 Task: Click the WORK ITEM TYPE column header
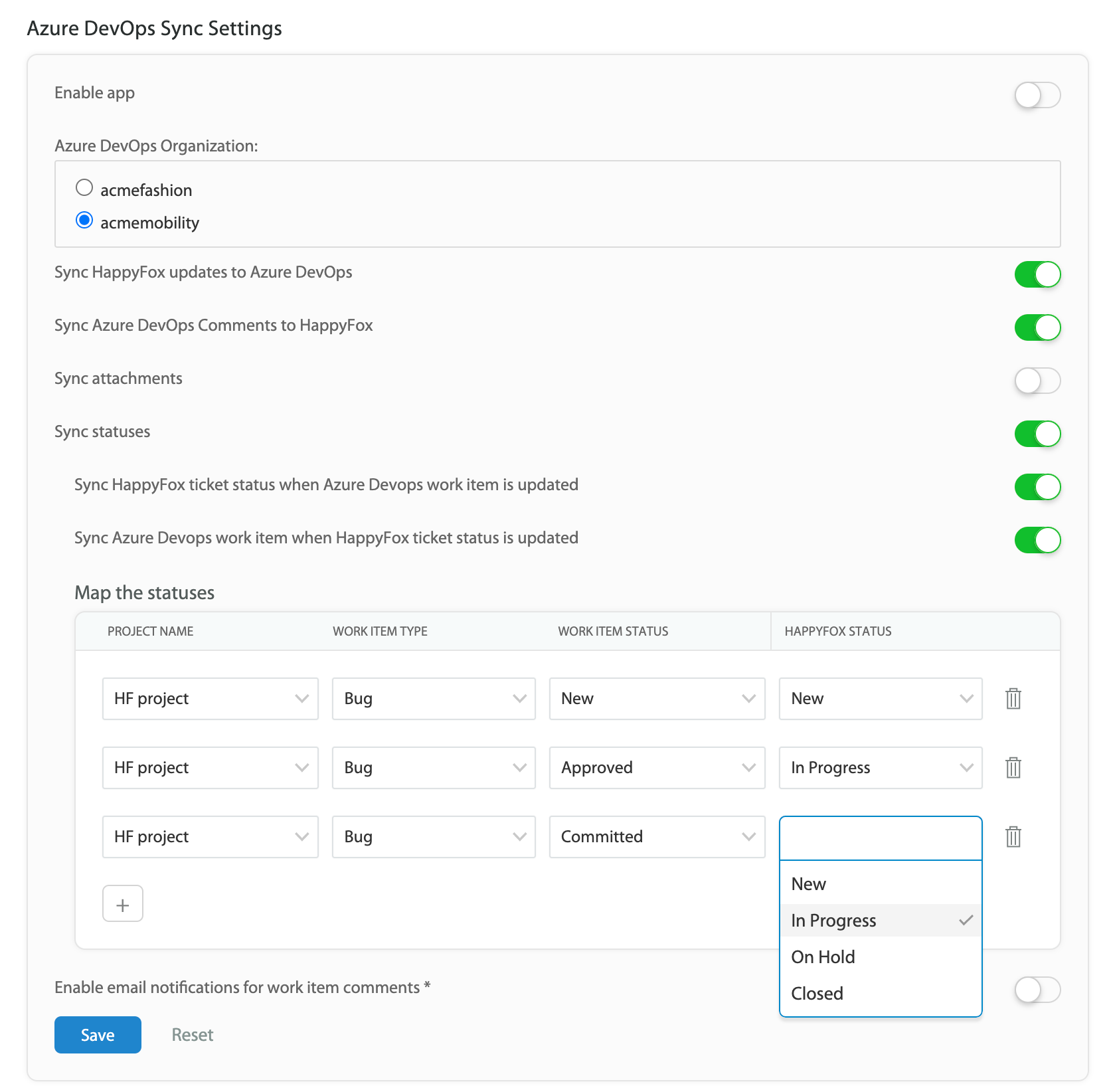tap(380, 631)
